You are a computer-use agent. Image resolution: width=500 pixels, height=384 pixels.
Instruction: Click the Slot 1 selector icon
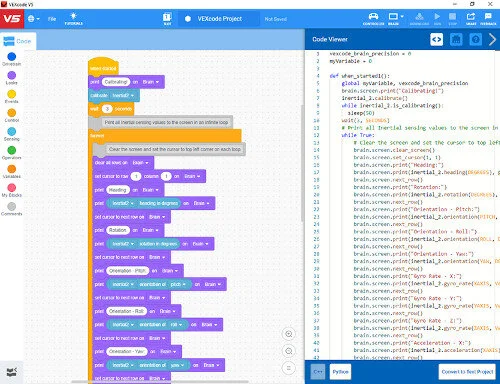[167, 19]
